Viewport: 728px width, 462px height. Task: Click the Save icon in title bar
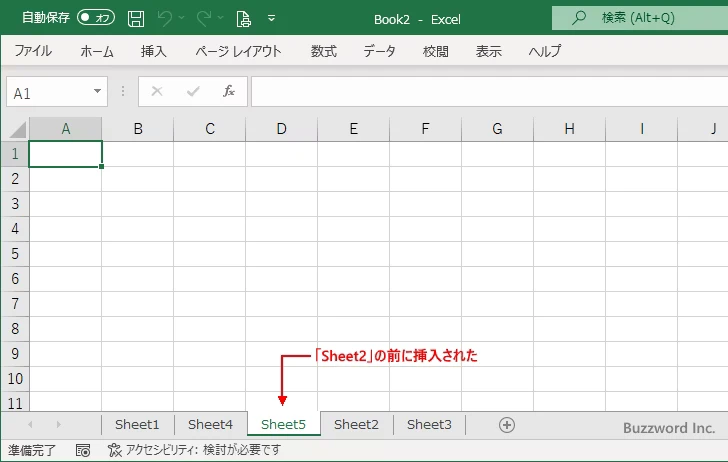point(136,18)
